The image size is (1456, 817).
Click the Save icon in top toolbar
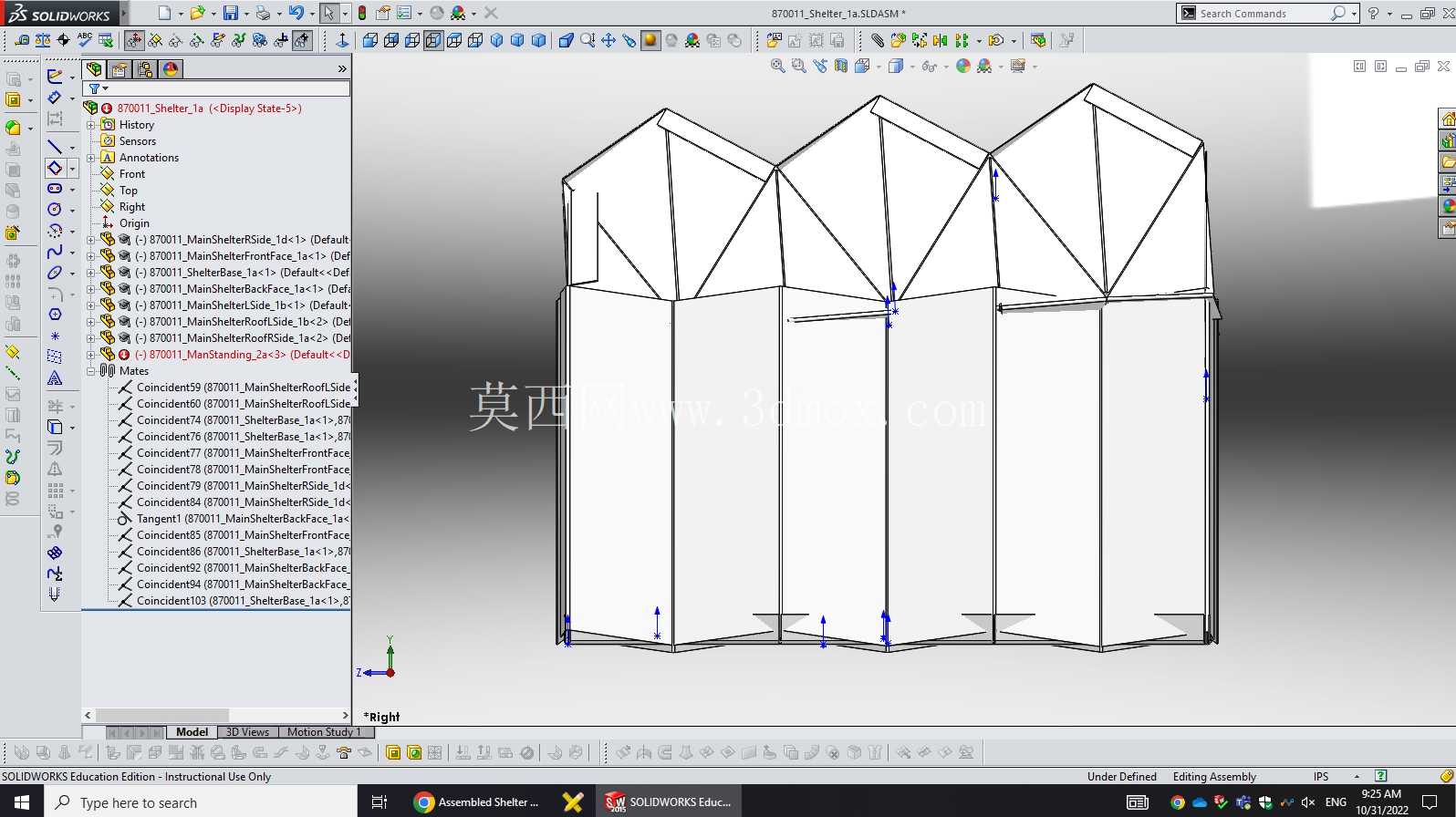230,13
